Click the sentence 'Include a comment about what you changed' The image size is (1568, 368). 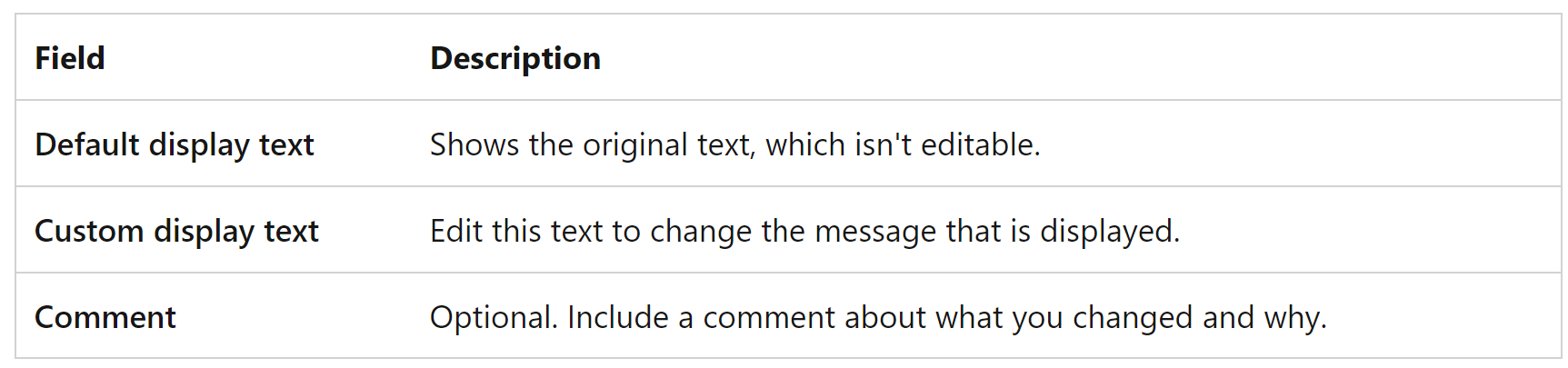coord(945,317)
